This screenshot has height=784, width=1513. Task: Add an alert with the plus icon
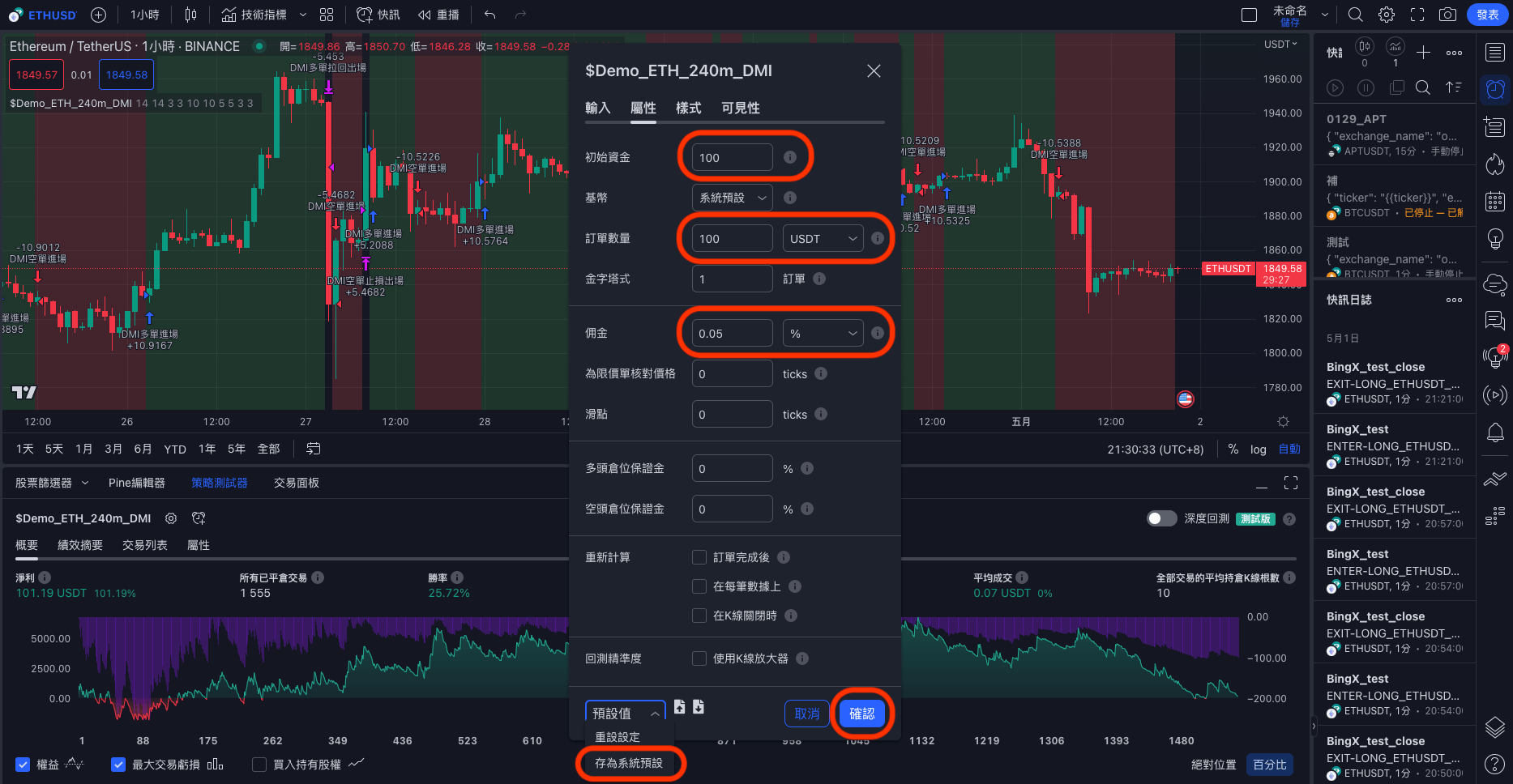click(1423, 53)
